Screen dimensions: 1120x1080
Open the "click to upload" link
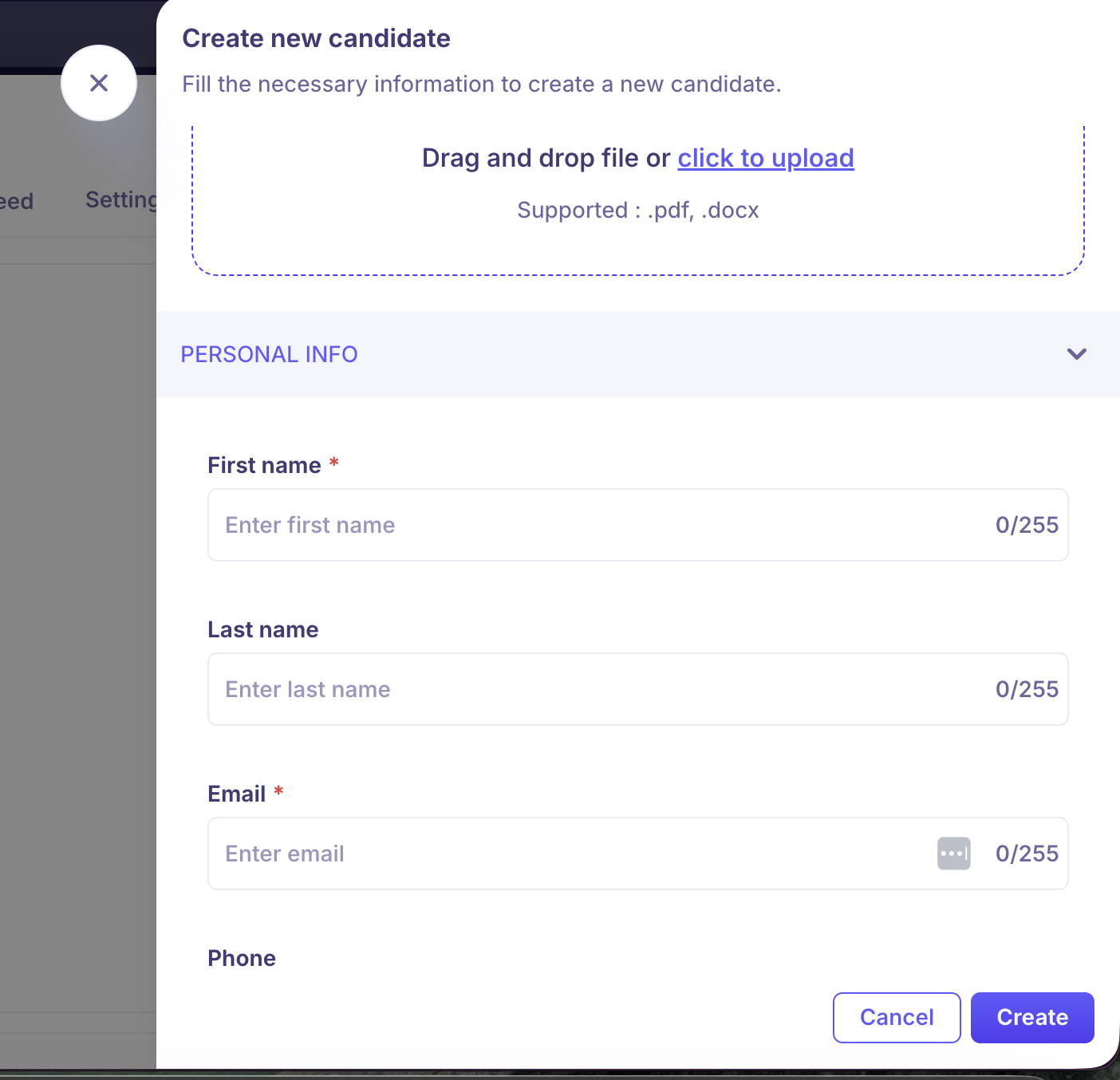pyautogui.click(x=765, y=158)
